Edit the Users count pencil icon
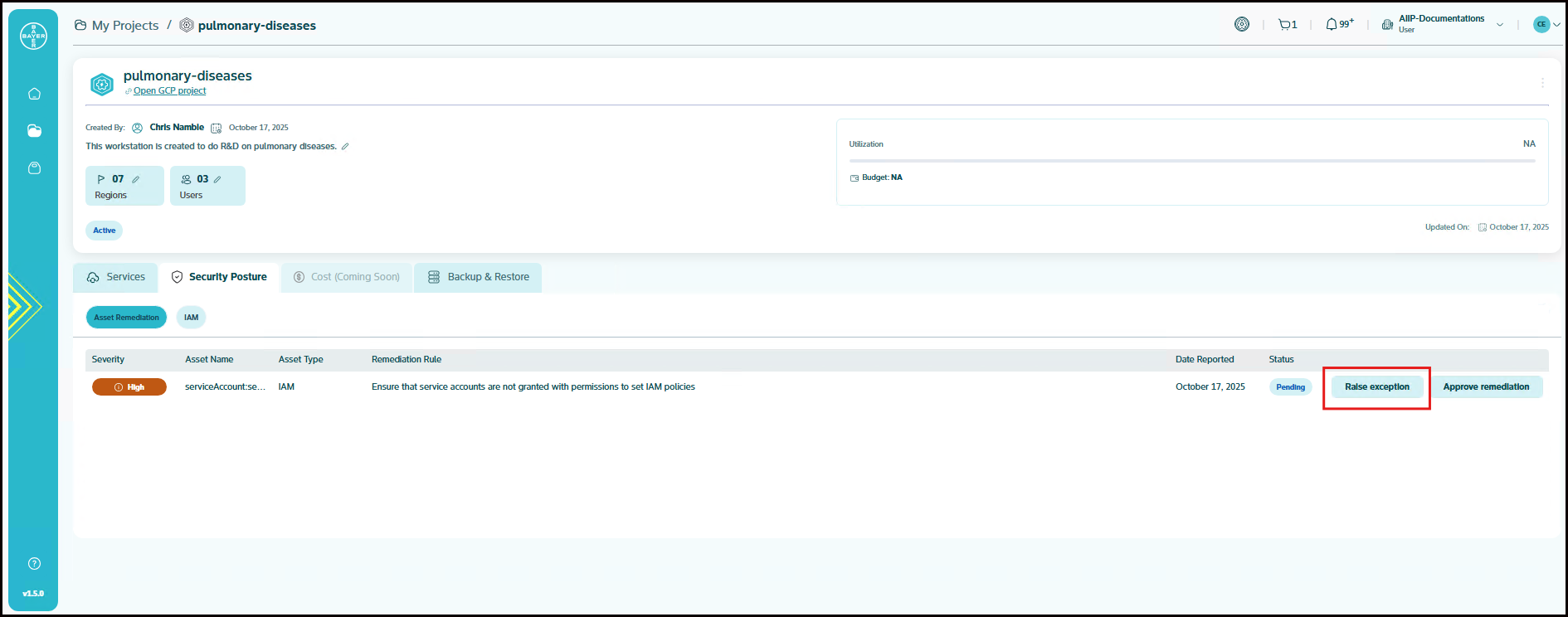 click(x=217, y=179)
